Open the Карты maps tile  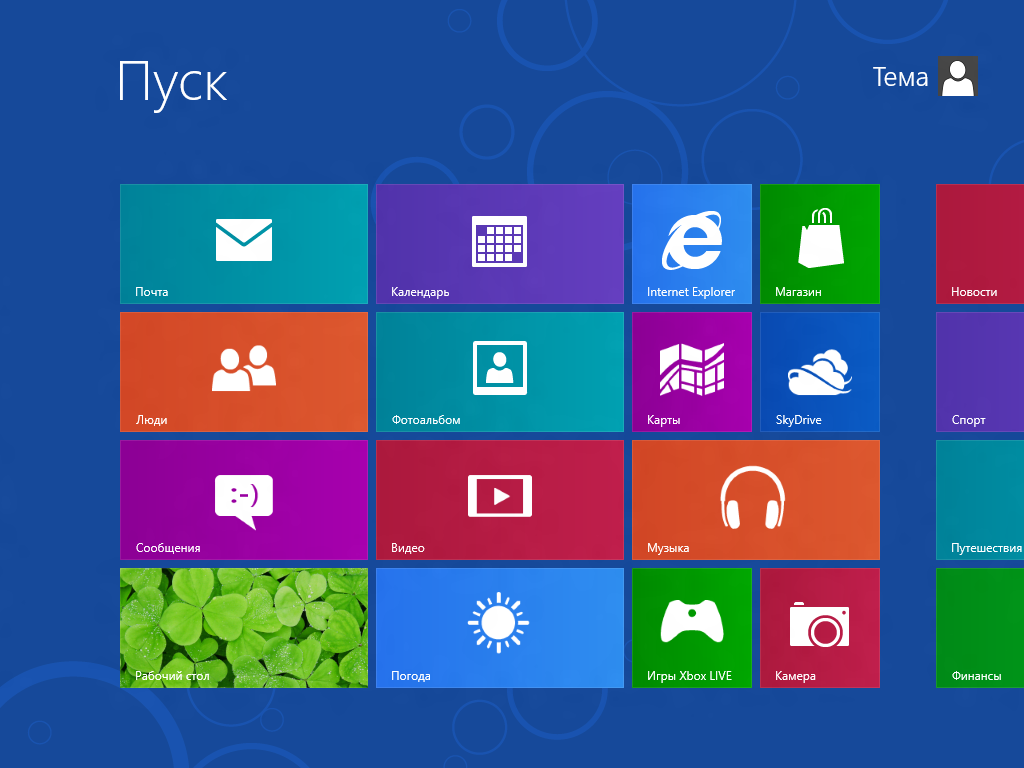point(691,371)
